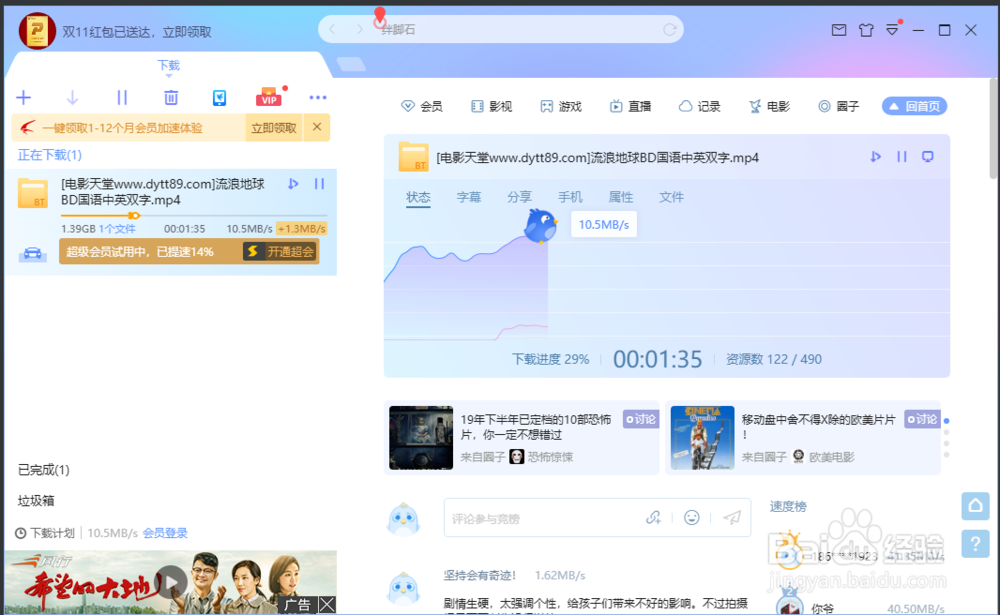Open the mail messages icon
The image size is (1000, 615).
click(839, 30)
